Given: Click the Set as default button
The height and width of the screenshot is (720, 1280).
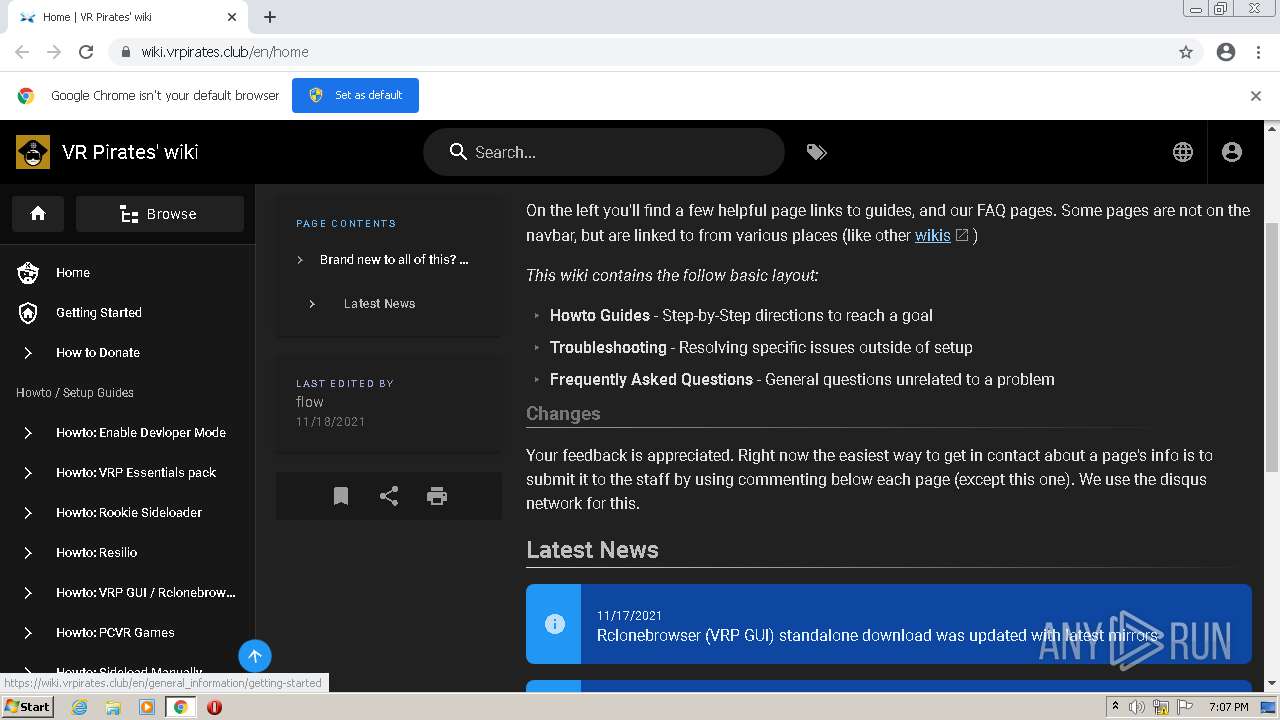Looking at the screenshot, I should tap(355, 95).
